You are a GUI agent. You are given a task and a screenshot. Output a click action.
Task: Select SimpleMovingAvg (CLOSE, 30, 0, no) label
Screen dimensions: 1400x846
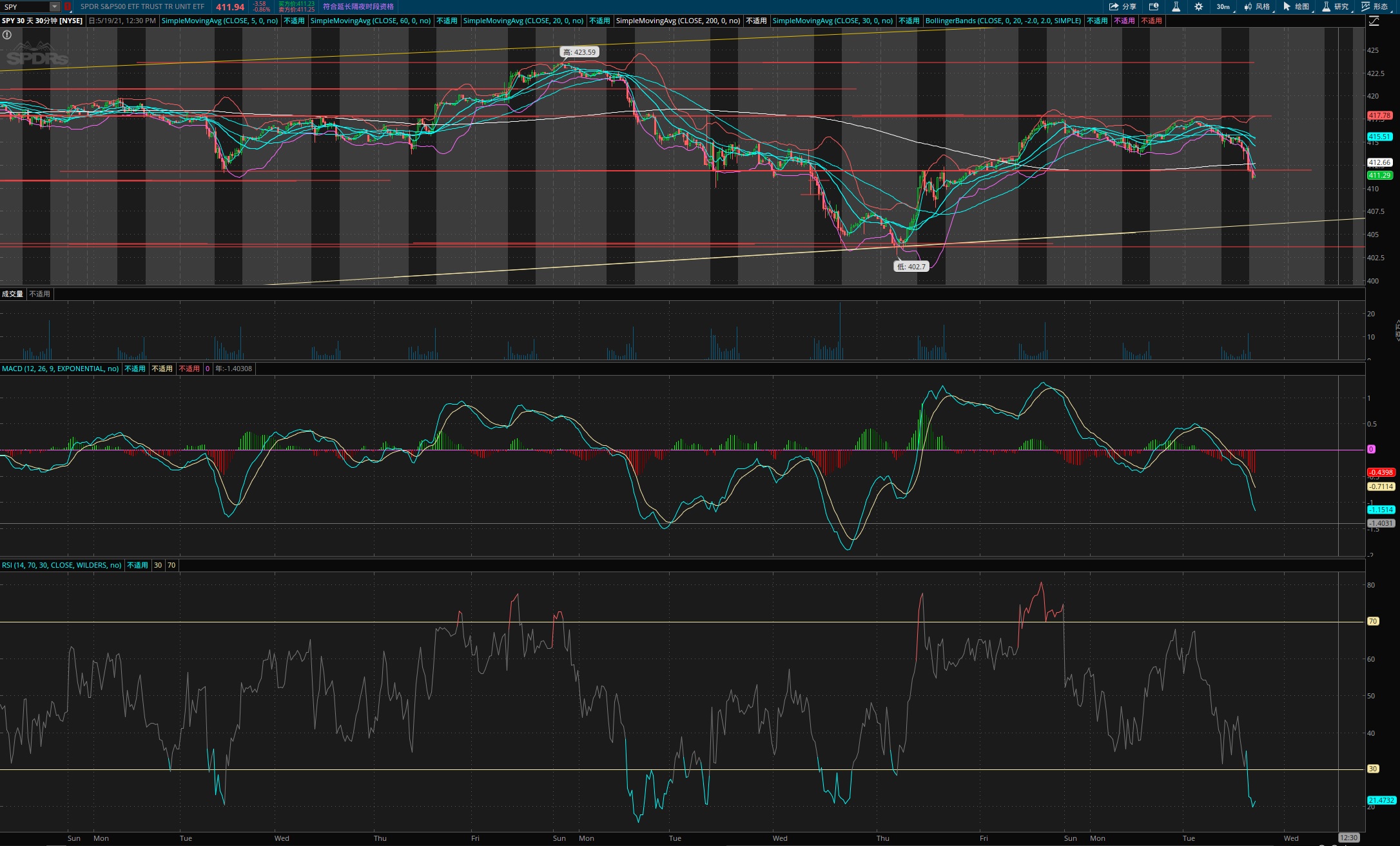(x=833, y=21)
